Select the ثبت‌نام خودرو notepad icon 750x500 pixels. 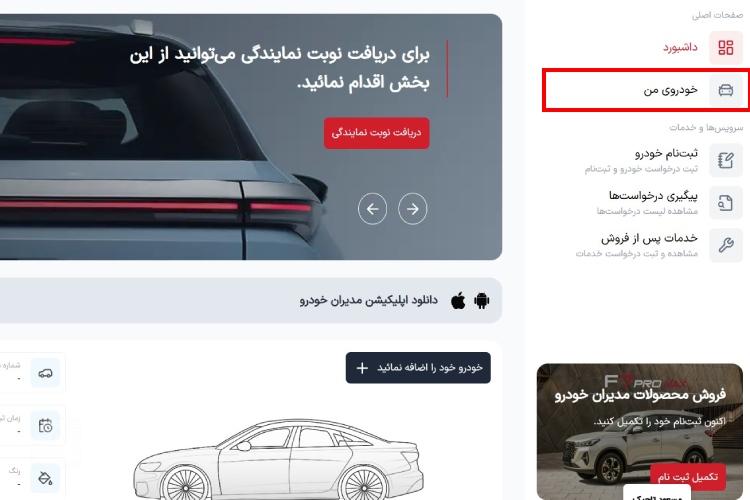tap(726, 160)
